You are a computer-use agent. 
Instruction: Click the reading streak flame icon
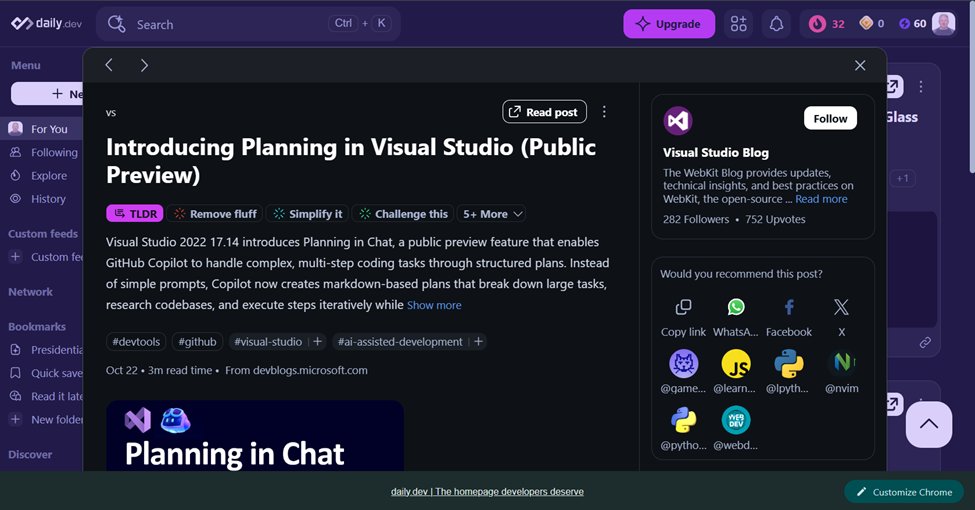pos(816,24)
